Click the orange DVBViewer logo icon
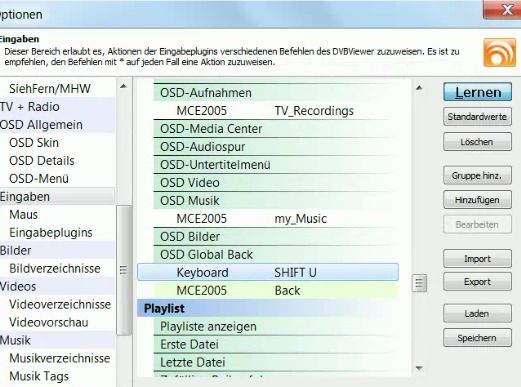521x387 pixels. click(499, 52)
